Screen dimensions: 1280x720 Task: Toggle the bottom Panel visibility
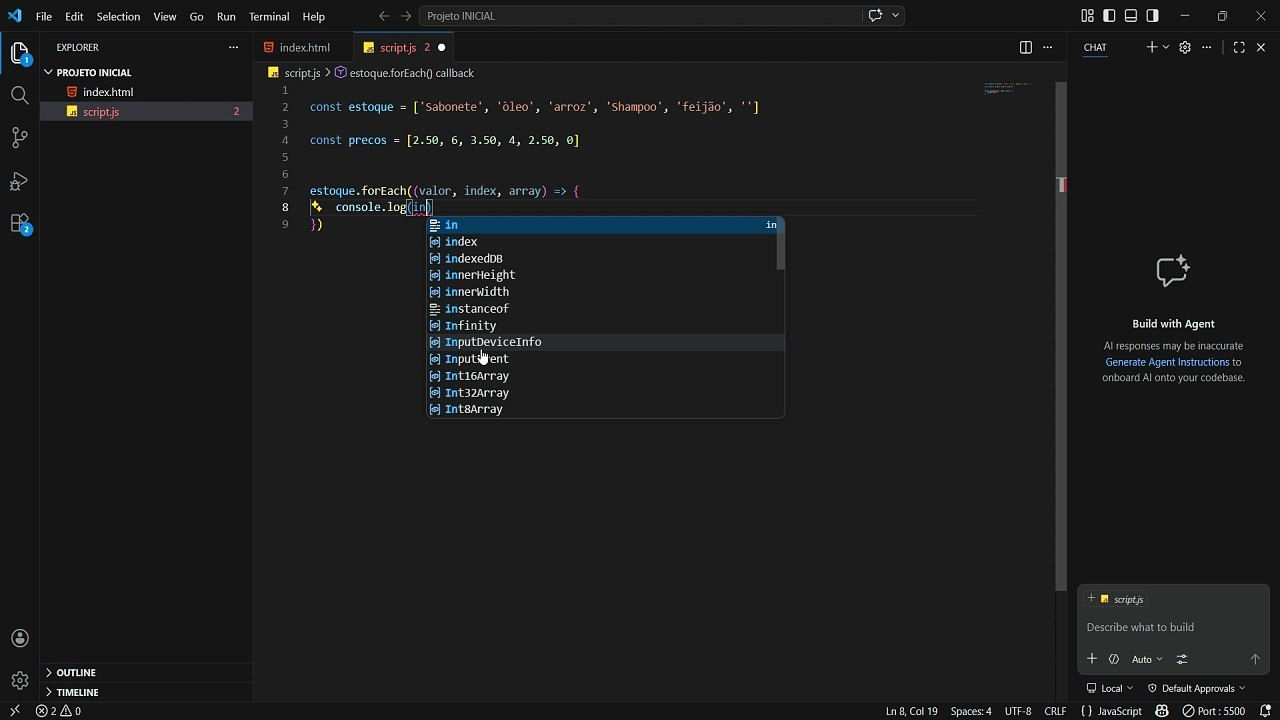point(1131,16)
